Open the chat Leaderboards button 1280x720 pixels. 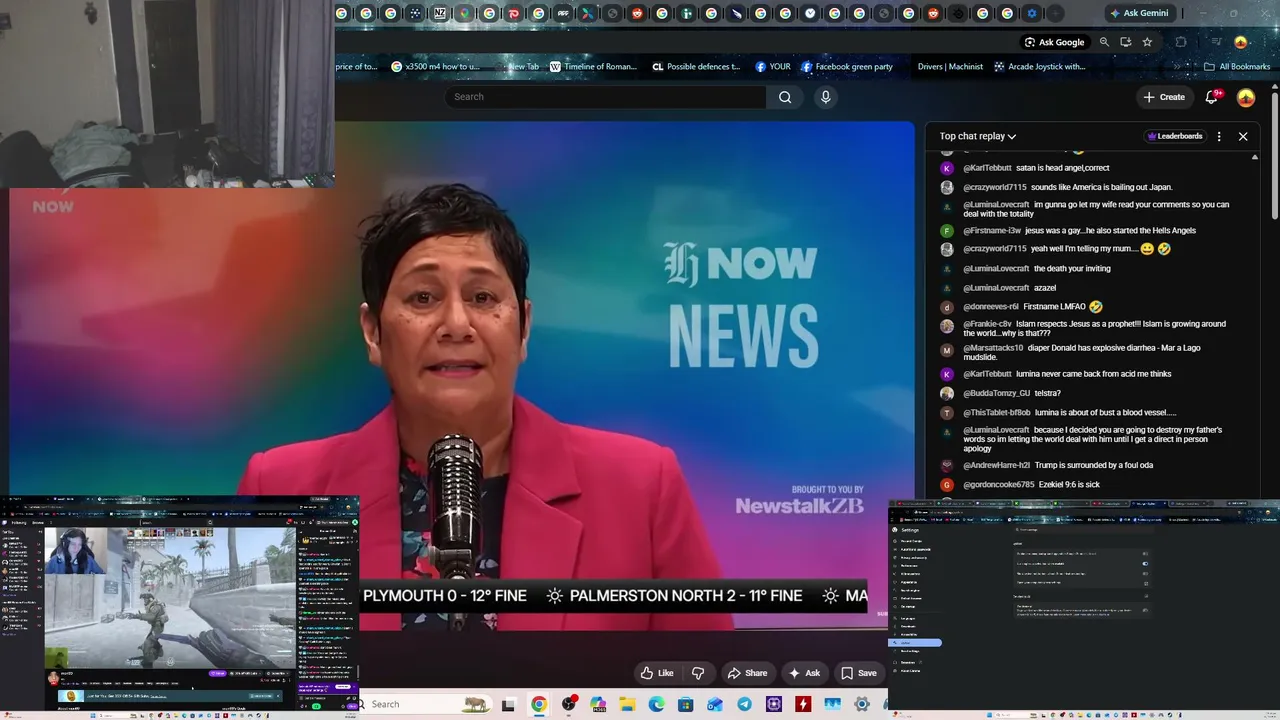[x=1175, y=136]
